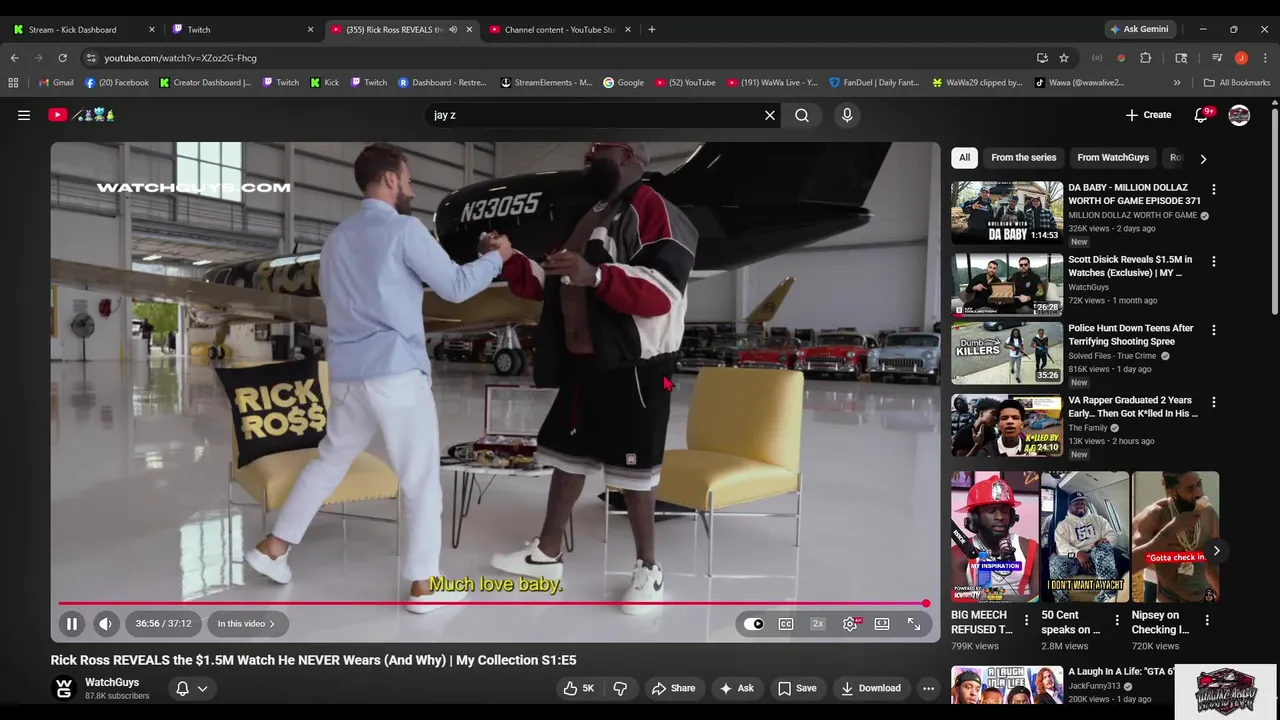Open DA BABY Million Dollaz video thumbnail
1280x720 pixels.
pos(1007,212)
